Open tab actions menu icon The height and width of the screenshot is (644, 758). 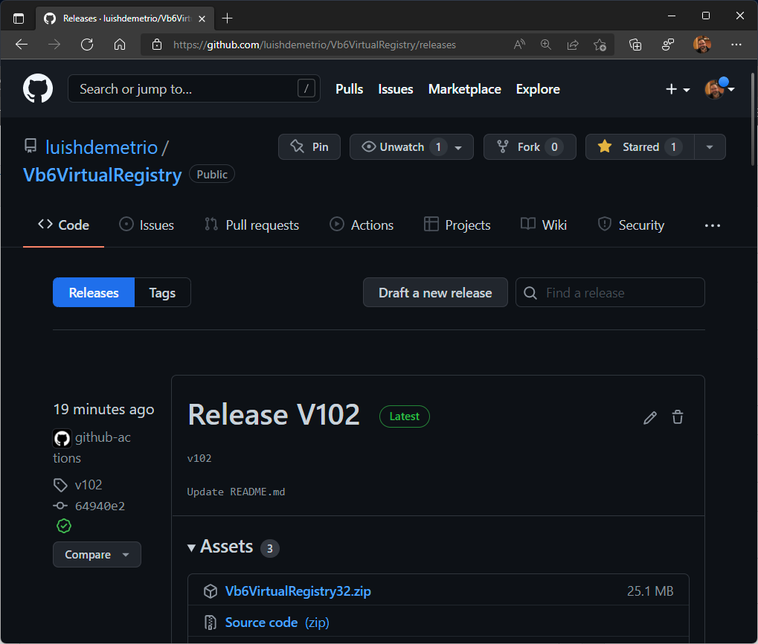(x=18, y=18)
